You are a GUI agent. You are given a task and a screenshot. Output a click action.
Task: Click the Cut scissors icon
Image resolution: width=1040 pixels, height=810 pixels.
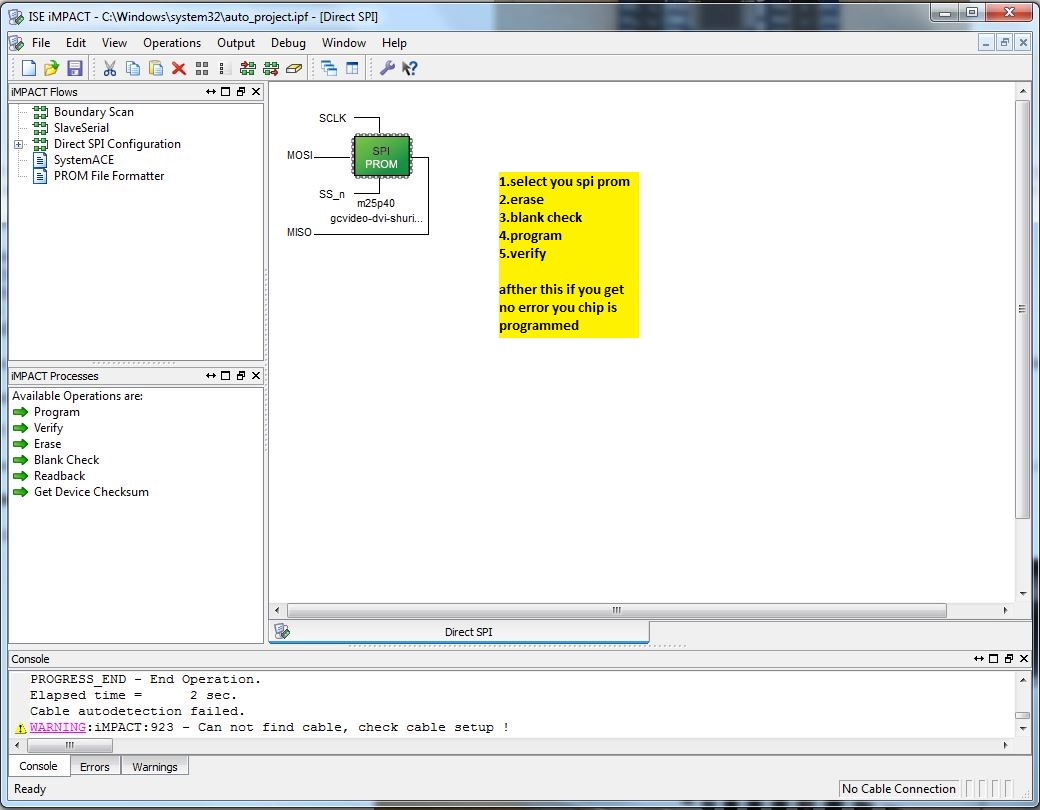point(110,68)
